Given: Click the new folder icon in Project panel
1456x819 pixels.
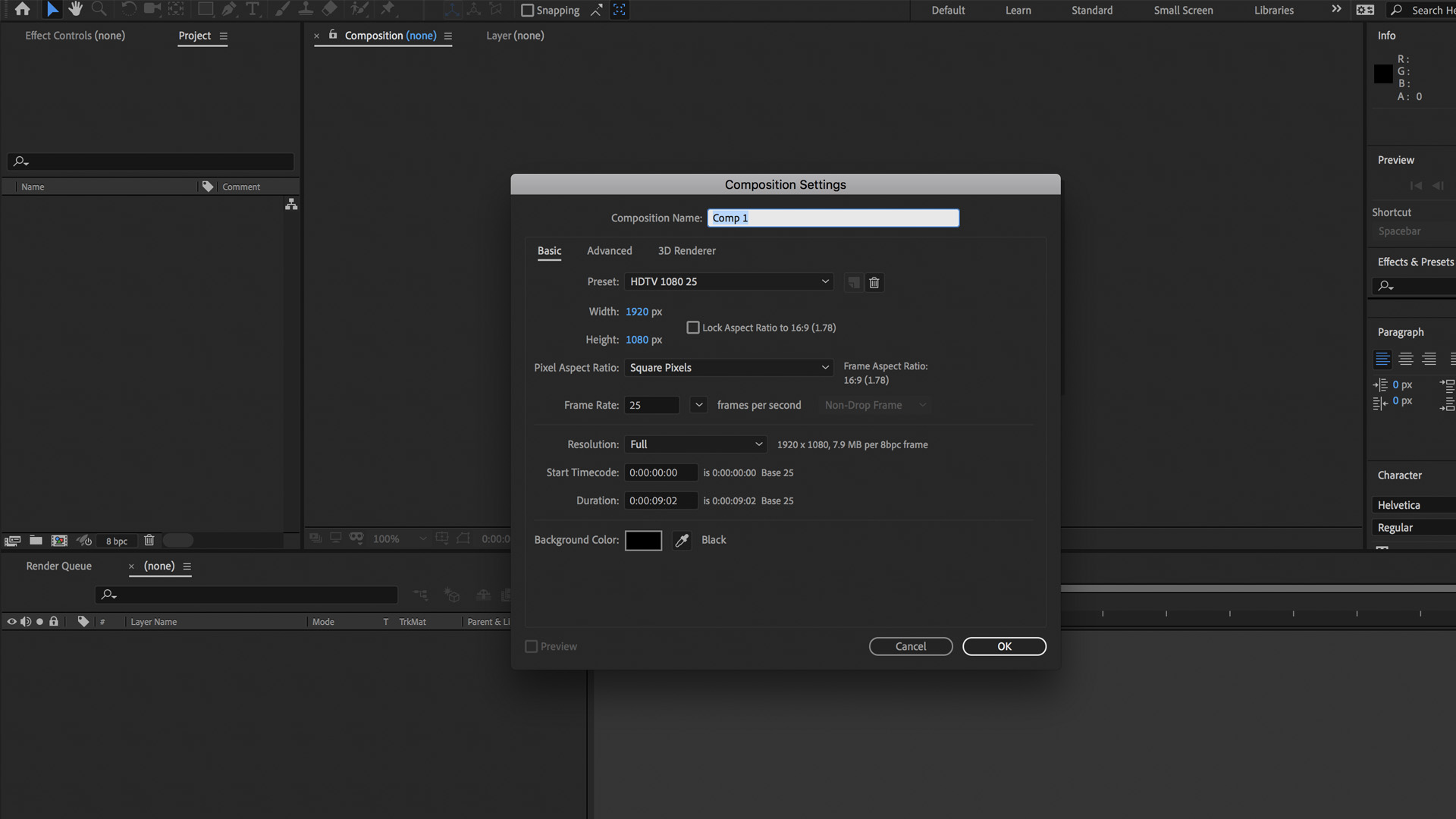Looking at the screenshot, I should point(36,540).
